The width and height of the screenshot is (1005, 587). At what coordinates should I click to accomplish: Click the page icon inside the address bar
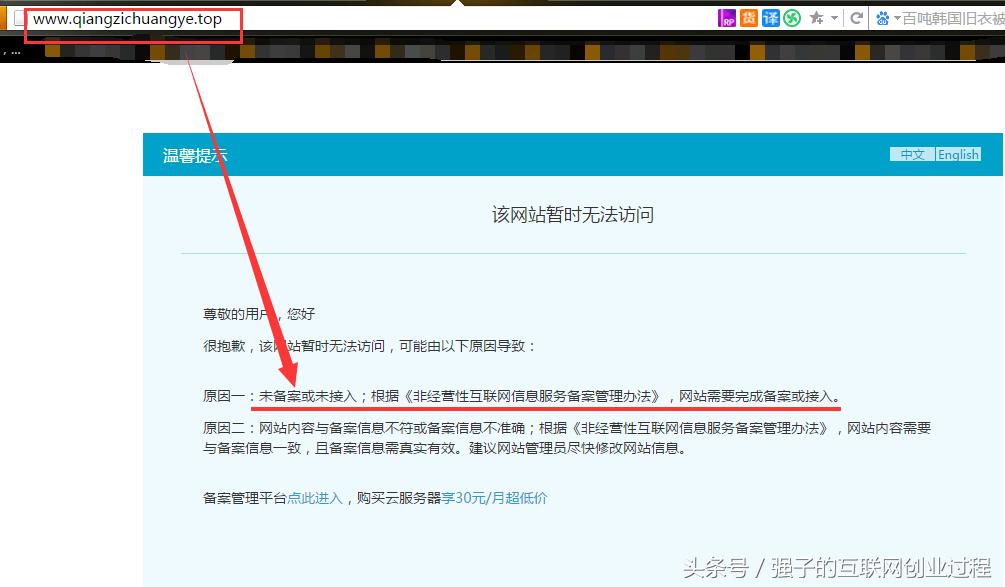(17, 17)
